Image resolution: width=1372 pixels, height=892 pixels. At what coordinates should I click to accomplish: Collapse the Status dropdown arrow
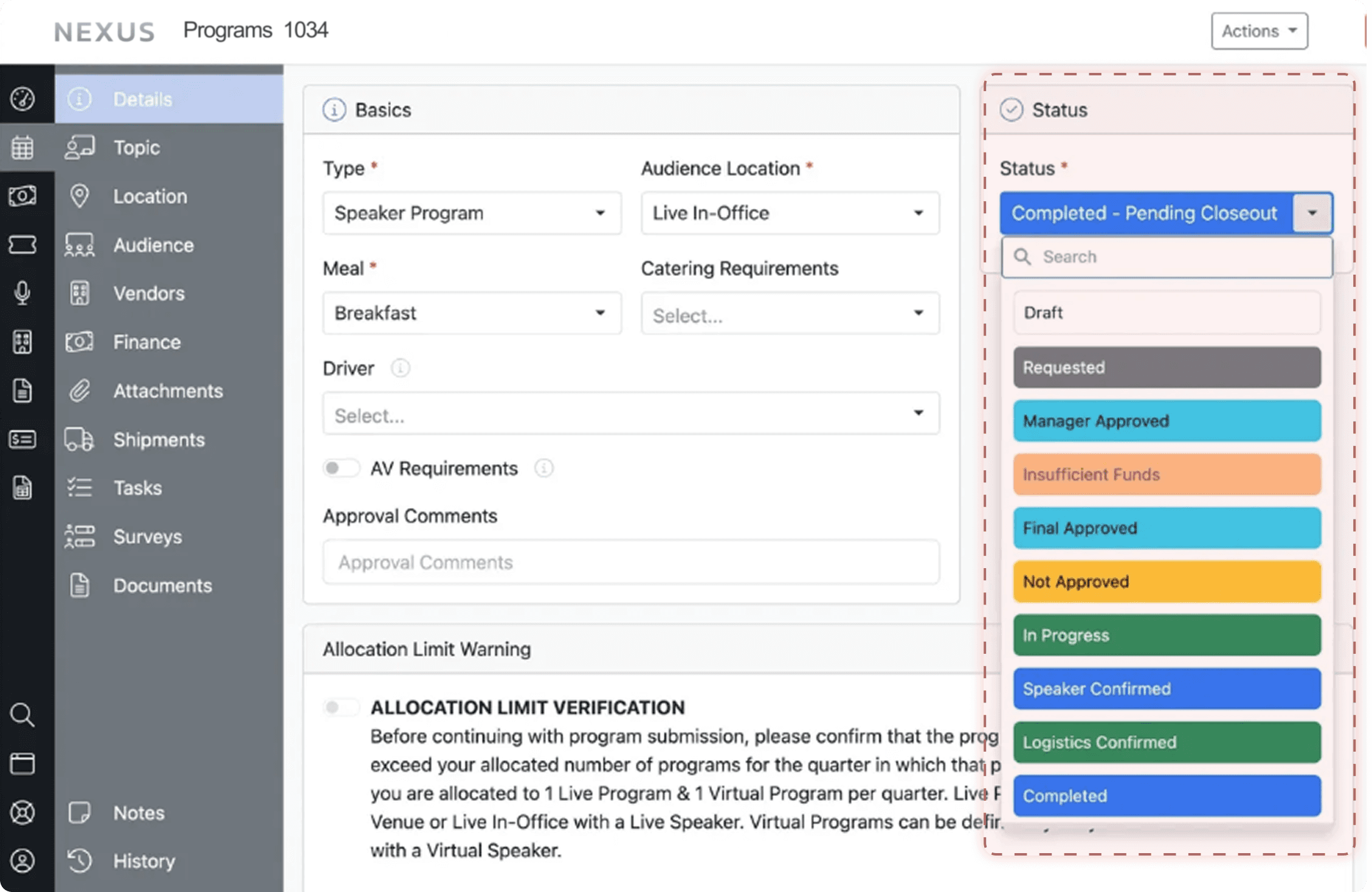click(1312, 213)
